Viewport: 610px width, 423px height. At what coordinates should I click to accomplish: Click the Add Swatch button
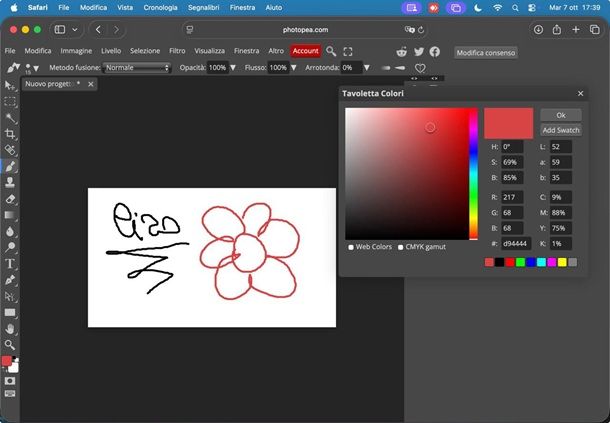pos(561,130)
